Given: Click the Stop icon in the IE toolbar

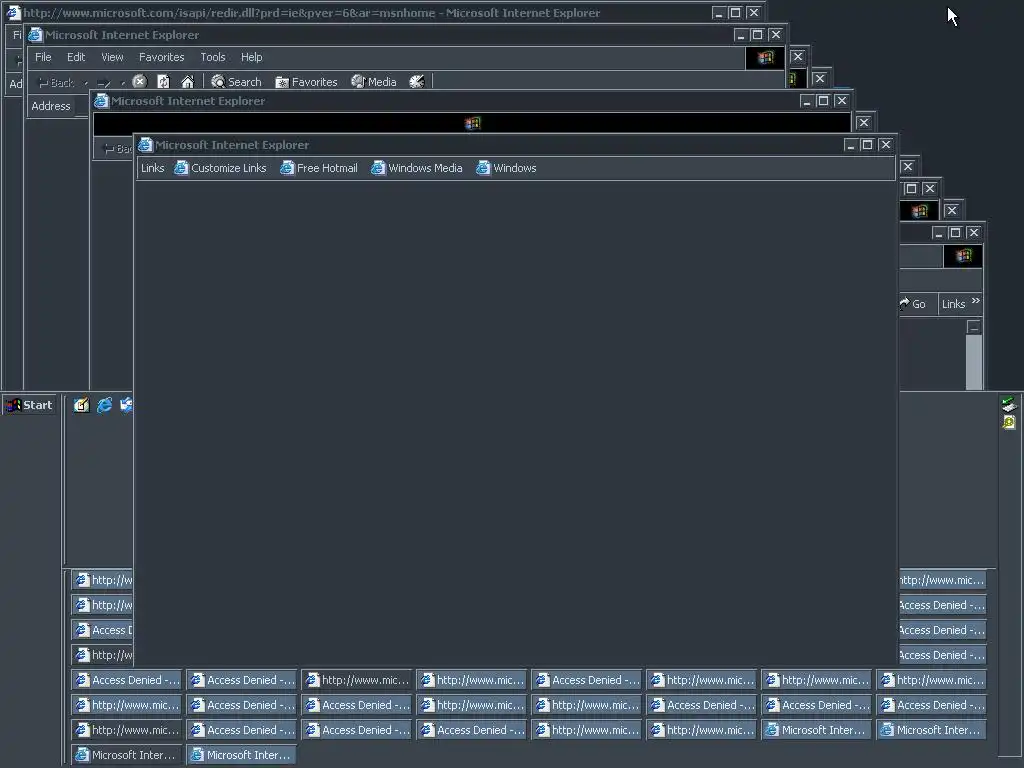Looking at the screenshot, I should tap(139, 82).
